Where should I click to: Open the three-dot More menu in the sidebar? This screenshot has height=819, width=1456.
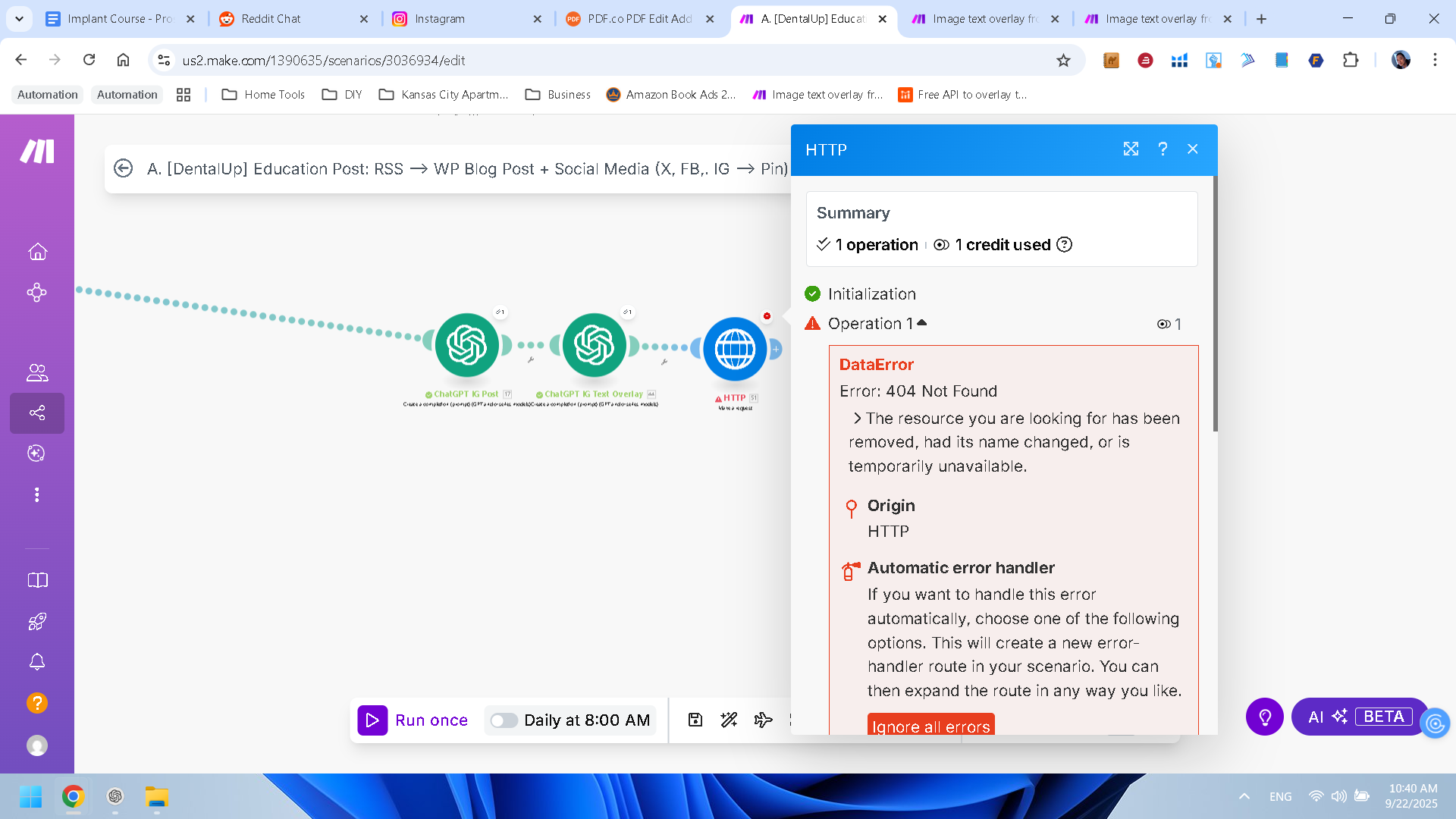(37, 494)
